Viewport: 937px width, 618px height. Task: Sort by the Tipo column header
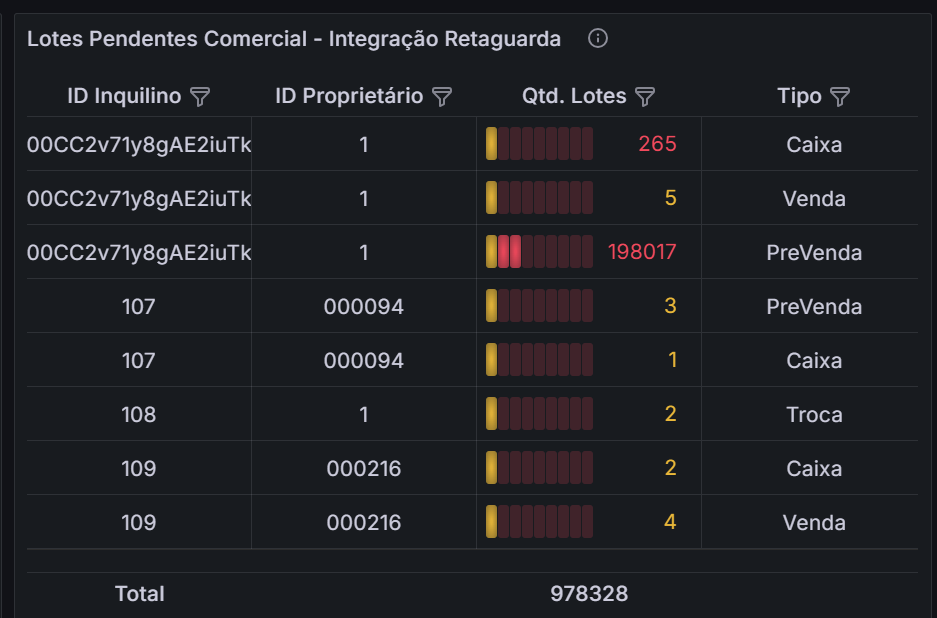tap(799, 97)
